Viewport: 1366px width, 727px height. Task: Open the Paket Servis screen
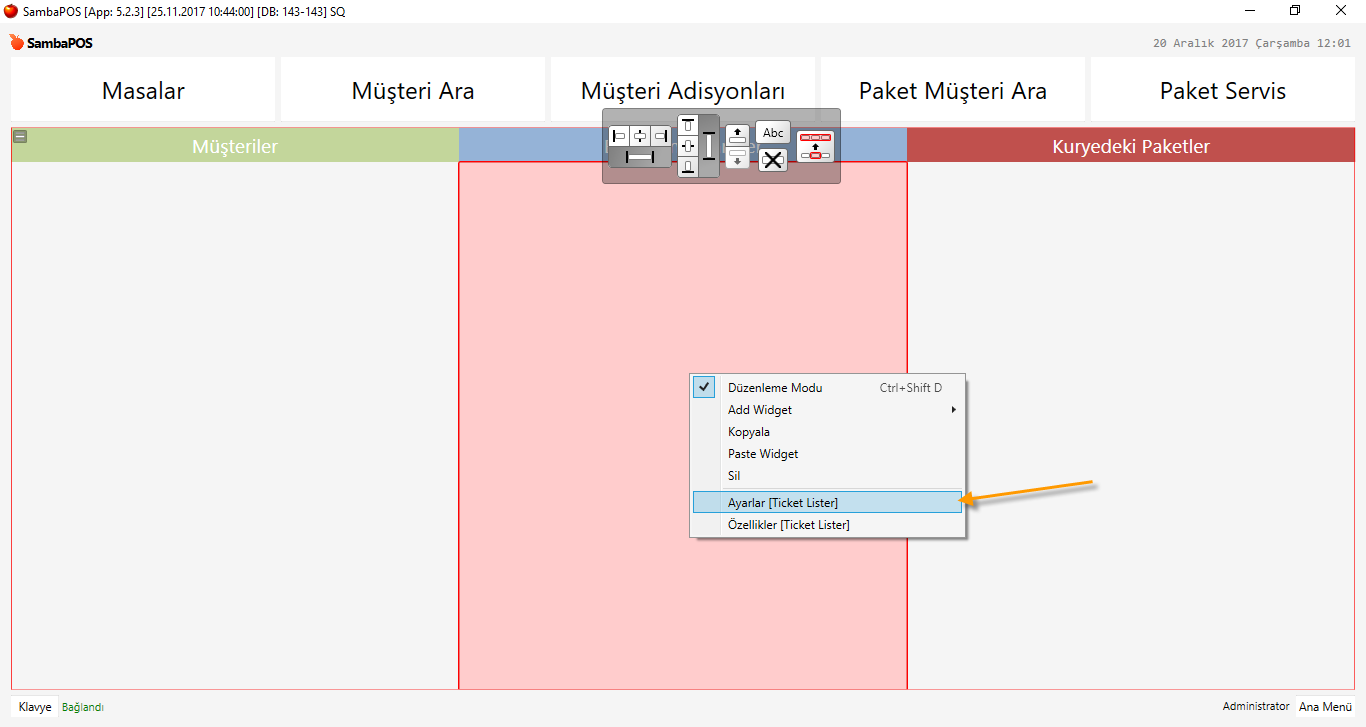pyautogui.click(x=1222, y=91)
